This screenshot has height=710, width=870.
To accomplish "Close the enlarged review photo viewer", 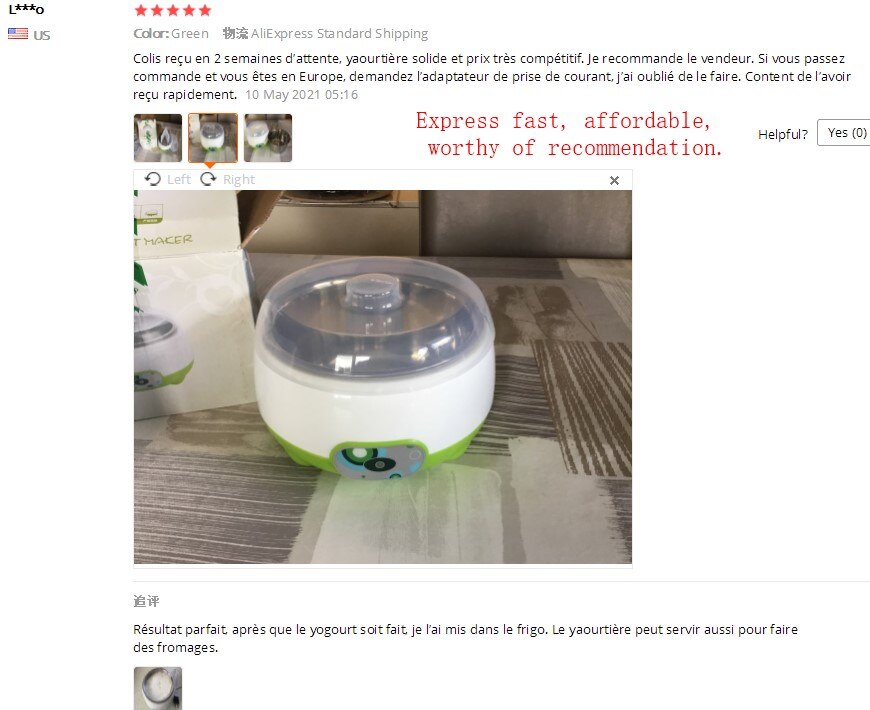I will click(x=614, y=180).
